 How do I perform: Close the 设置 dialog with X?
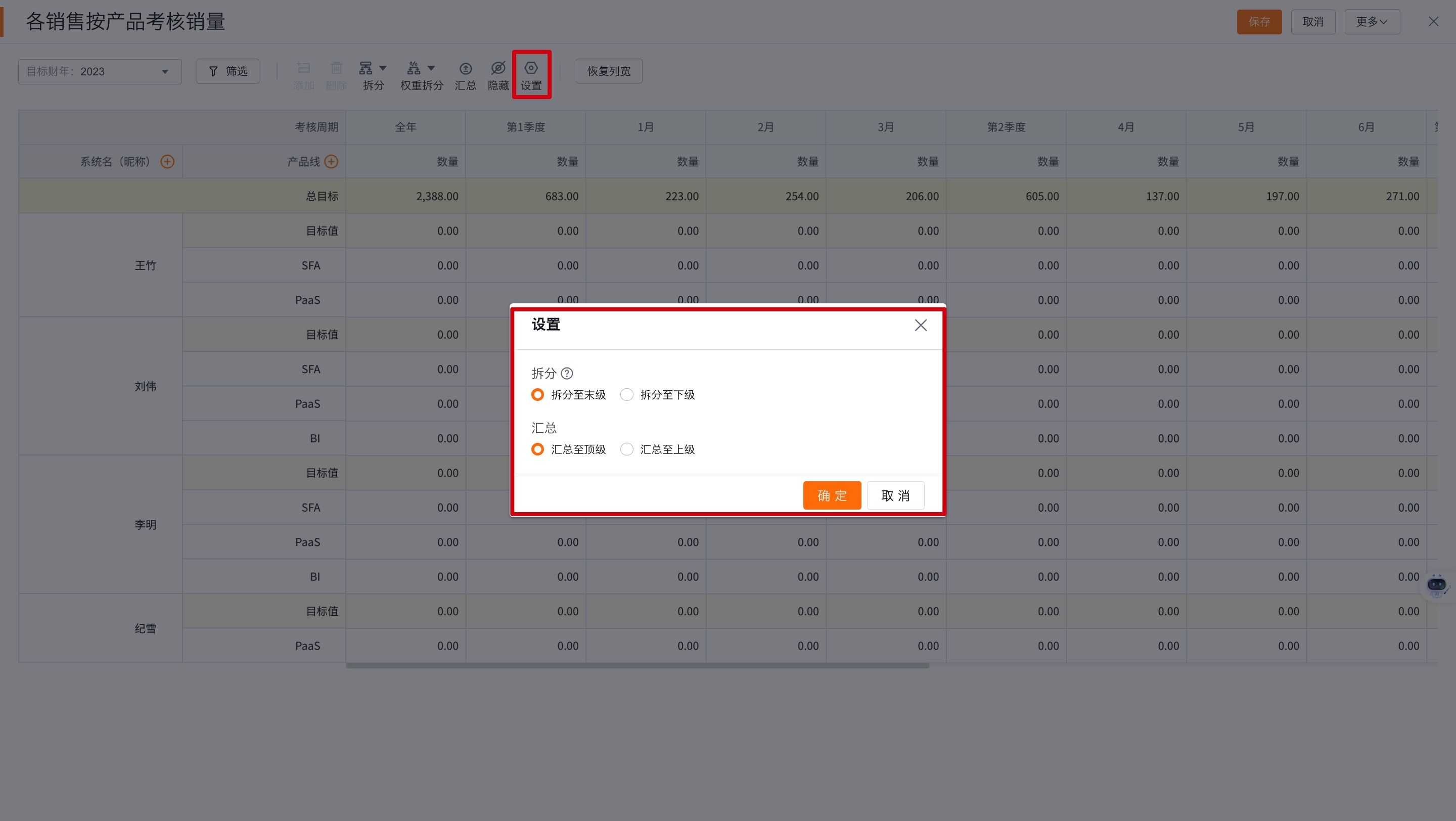pos(920,324)
